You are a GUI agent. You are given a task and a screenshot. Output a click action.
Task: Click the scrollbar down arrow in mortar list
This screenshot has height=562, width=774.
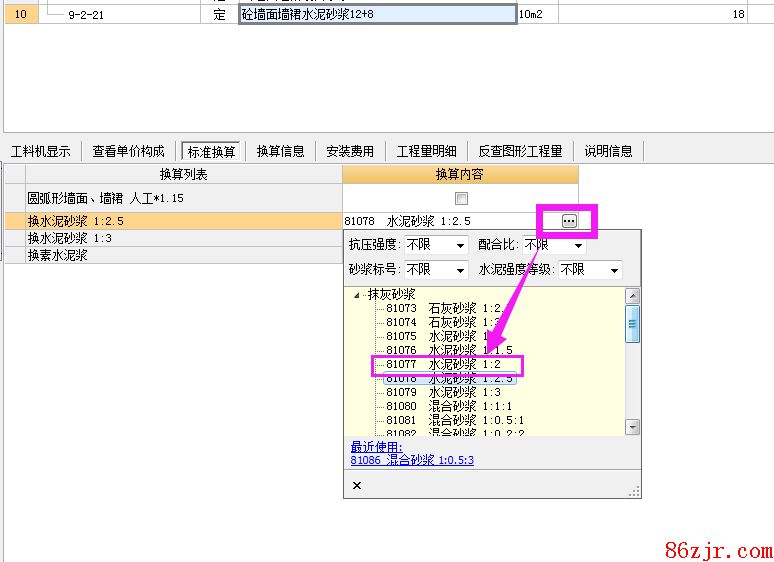tap(632, 427)
